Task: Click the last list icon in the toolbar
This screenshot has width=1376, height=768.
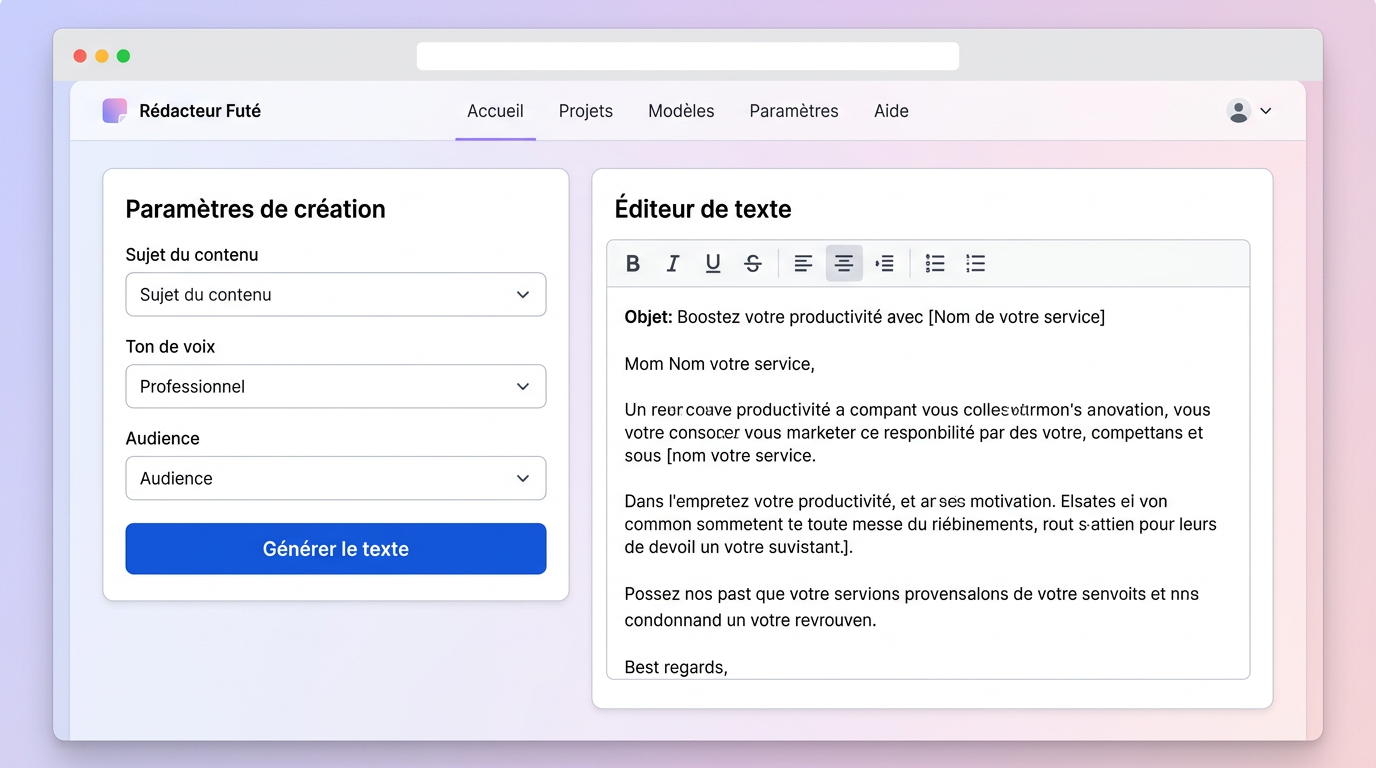Action: pyautogui.click(x=976, y=263)
